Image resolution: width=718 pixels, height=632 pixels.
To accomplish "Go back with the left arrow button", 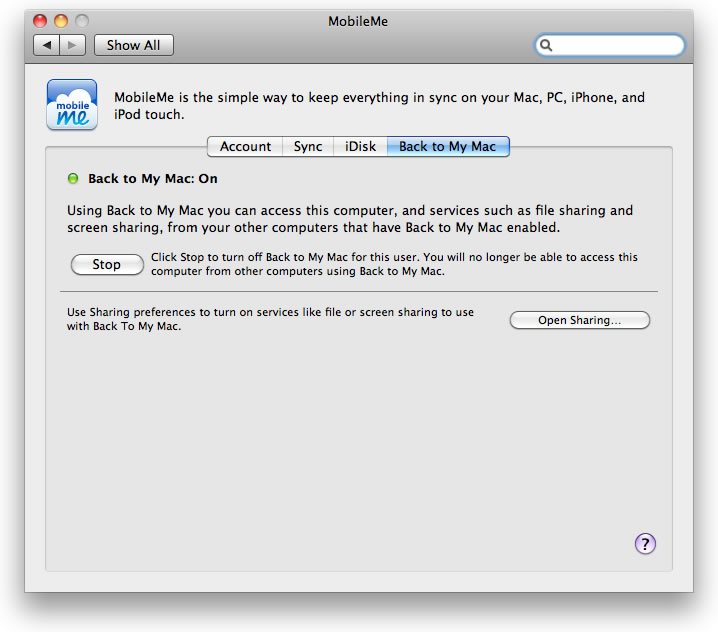I will coord(47,45).
